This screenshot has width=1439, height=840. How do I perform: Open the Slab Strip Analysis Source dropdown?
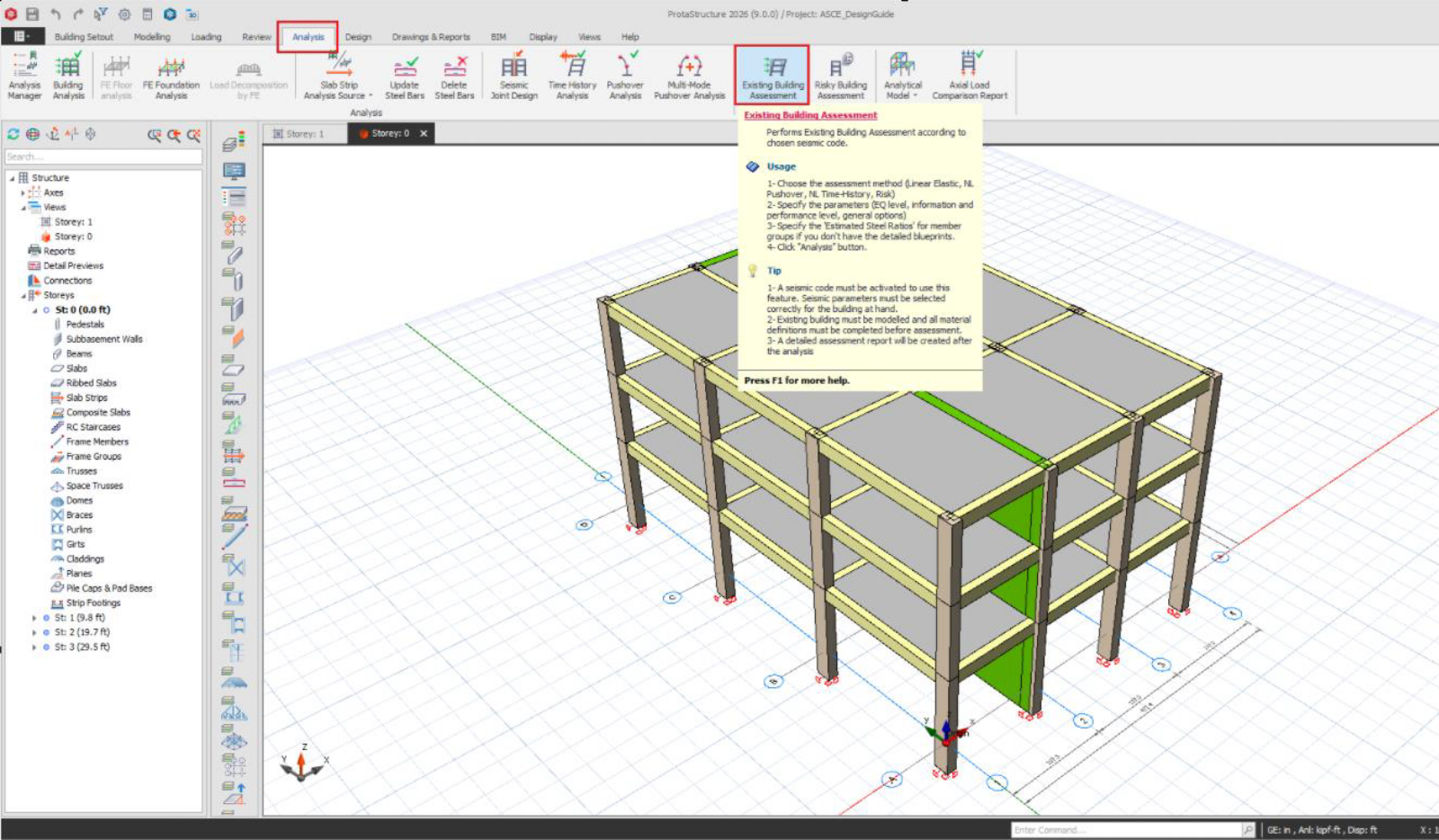338,90
